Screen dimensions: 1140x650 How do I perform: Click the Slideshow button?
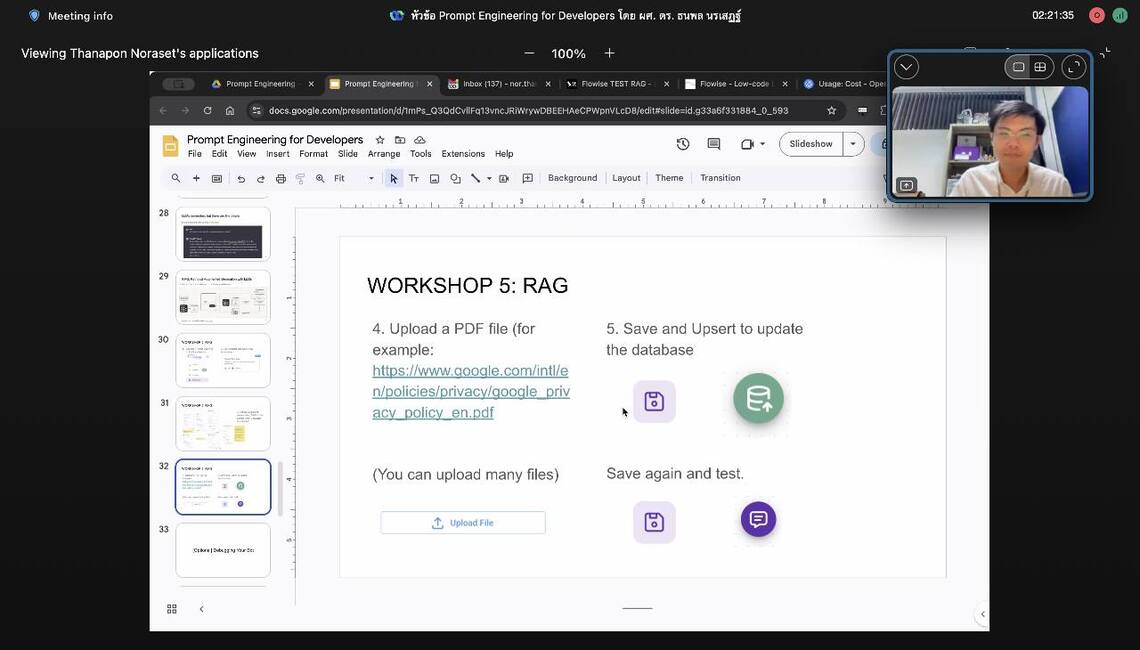pyautogui.click(x=811, y=144)
